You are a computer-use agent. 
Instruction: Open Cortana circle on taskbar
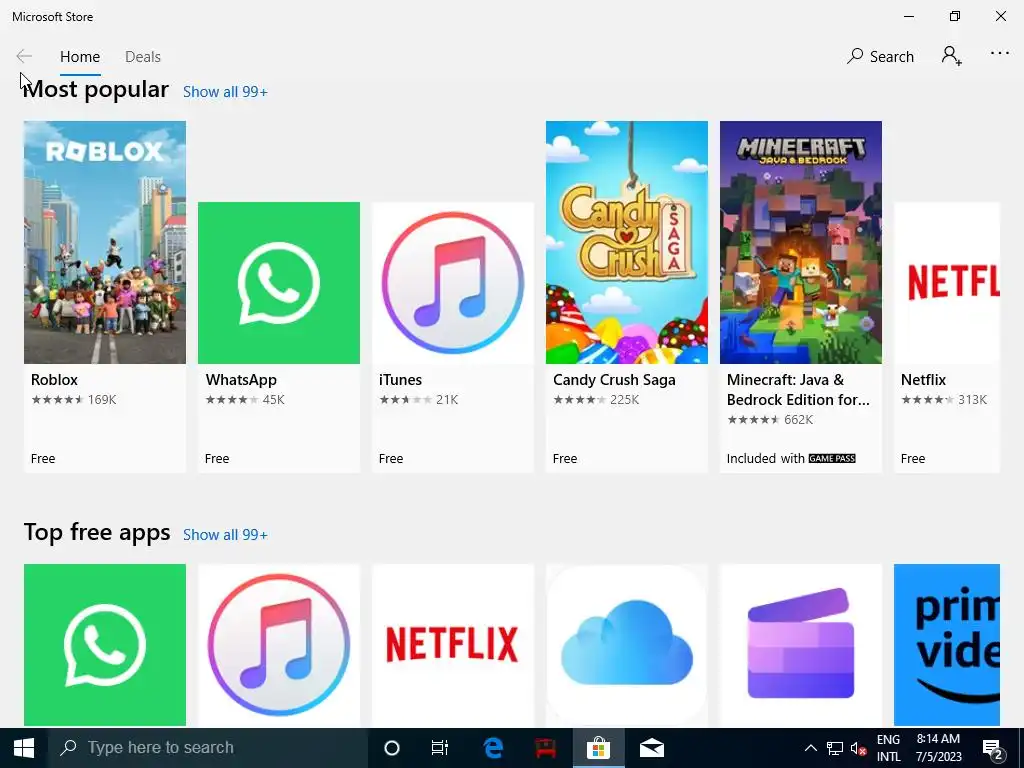392,748
